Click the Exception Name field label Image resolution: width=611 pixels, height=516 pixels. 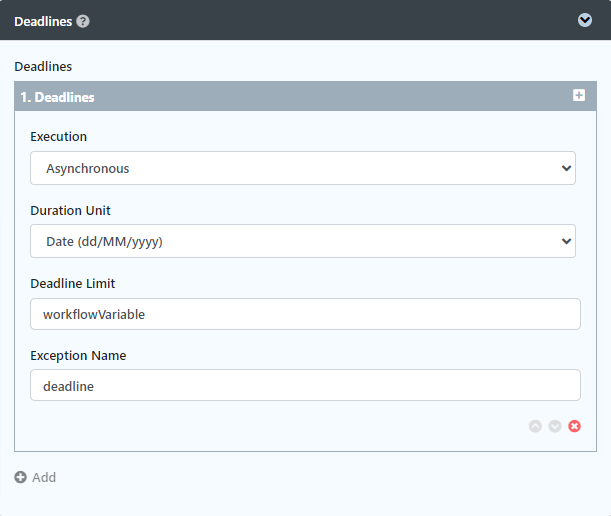tap(78, 355)
